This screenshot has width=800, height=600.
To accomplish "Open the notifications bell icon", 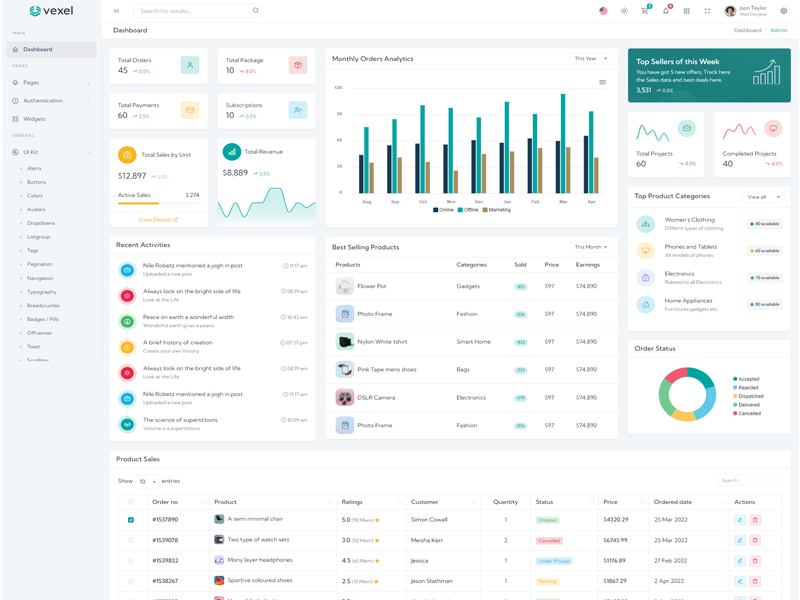I will coord(666,11).
